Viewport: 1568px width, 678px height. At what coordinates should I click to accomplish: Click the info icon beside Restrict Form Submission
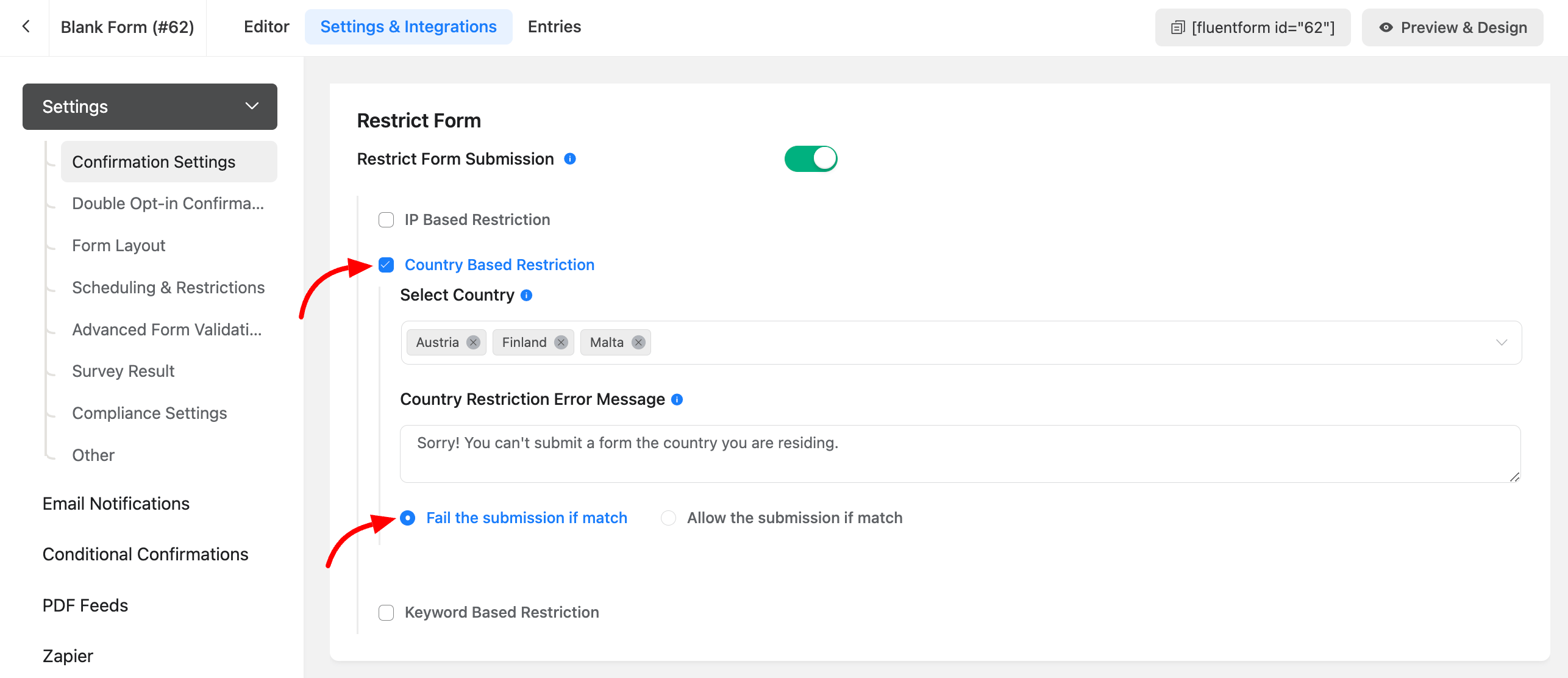570,159
